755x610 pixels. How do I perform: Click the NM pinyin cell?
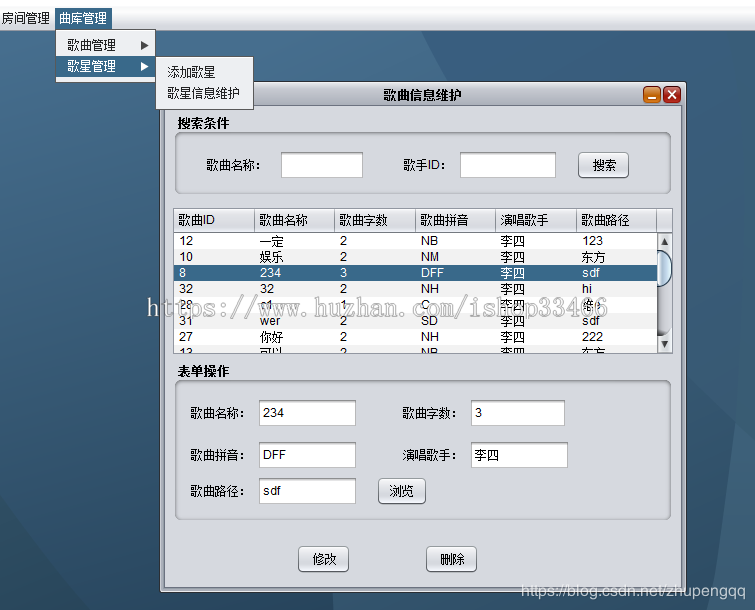coord(455,257)
